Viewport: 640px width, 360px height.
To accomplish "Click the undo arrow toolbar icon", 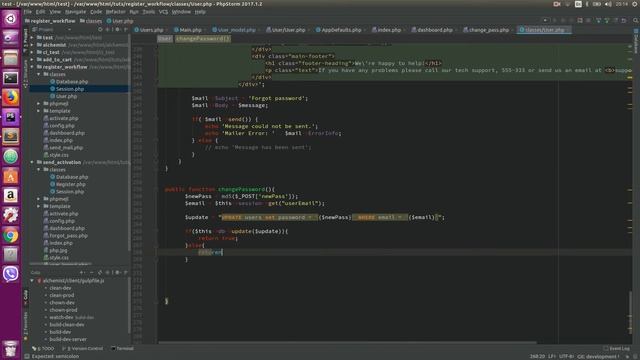I will pyautogui.click(x=624, y=20).
